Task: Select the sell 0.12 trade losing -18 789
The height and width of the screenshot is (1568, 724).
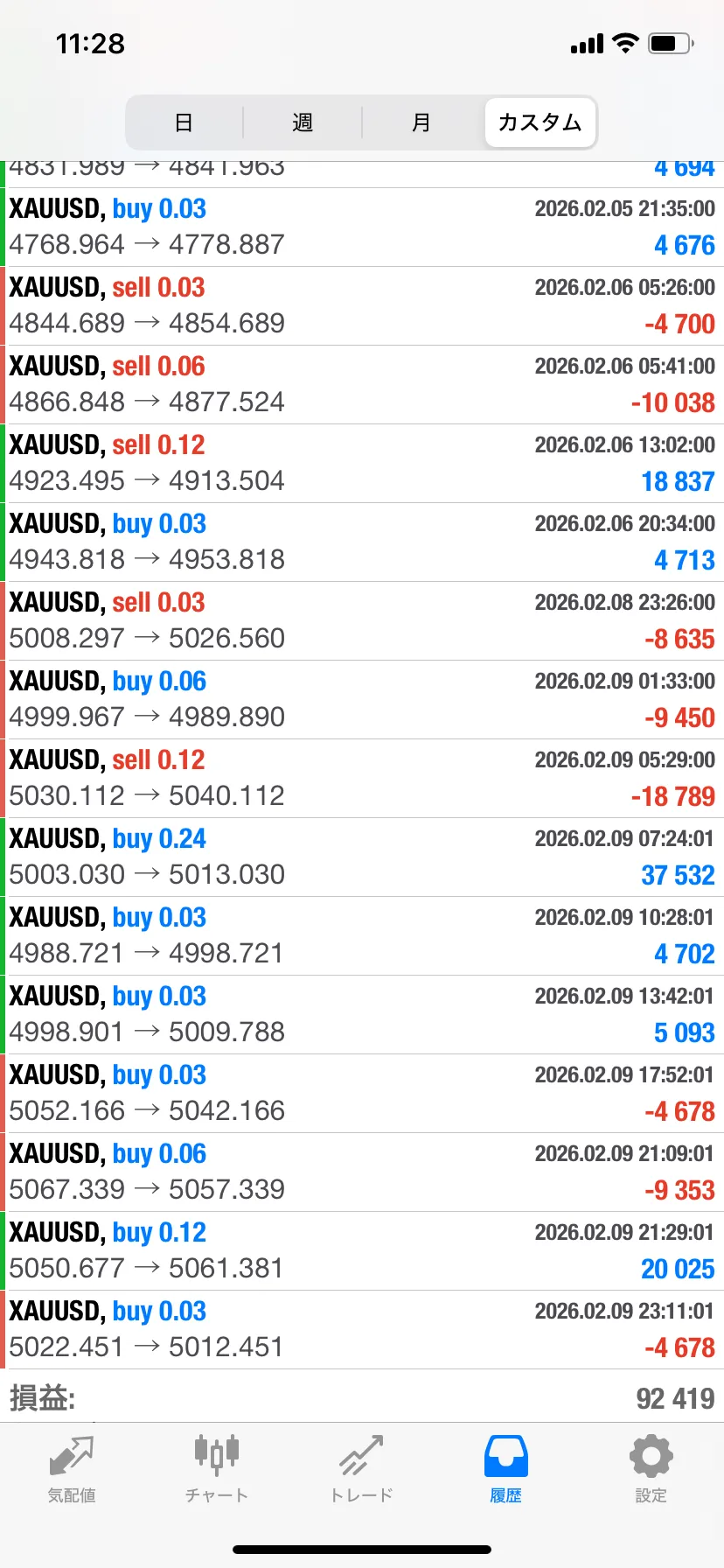Action: coord(362,778)
